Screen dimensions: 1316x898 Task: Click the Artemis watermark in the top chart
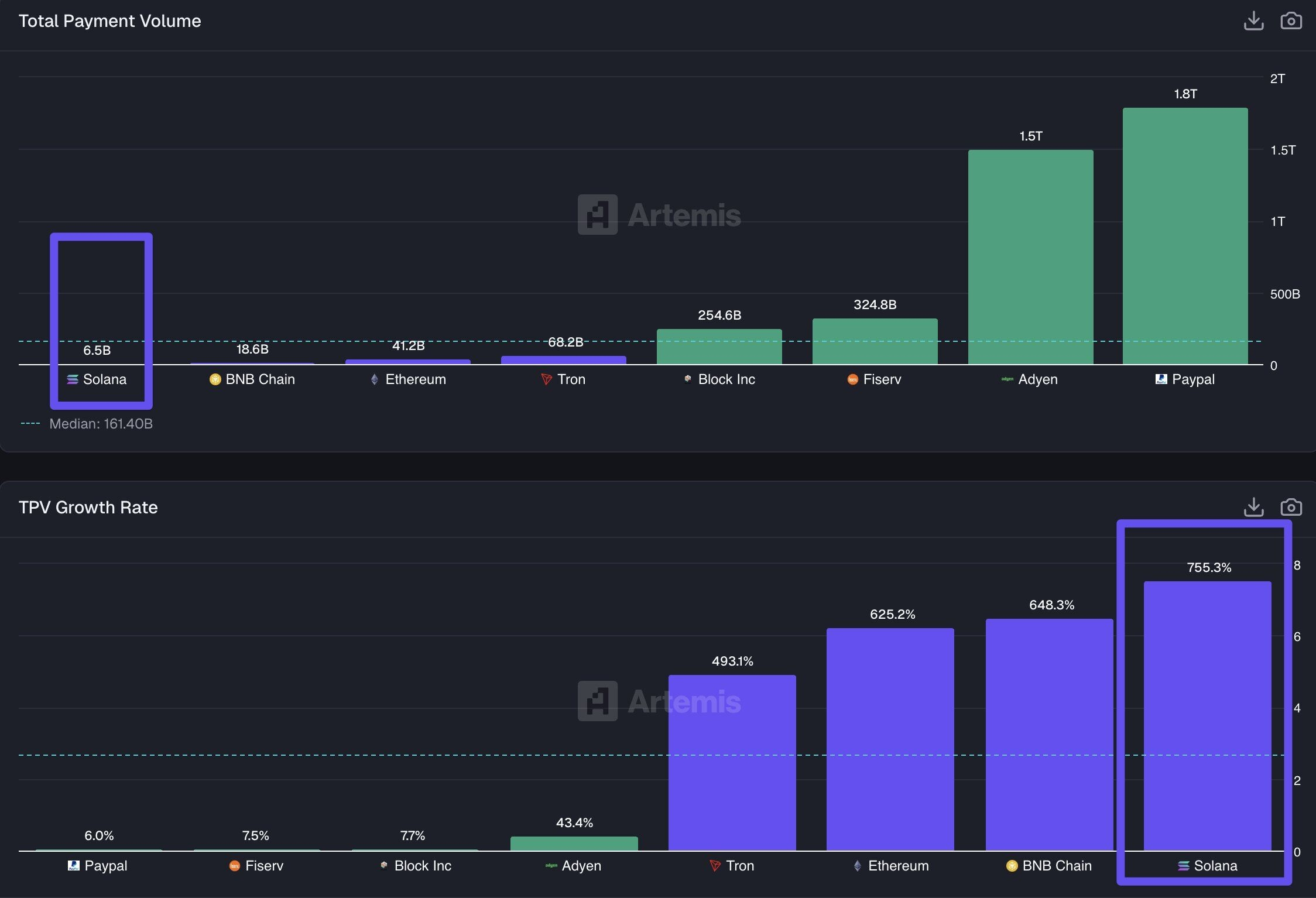pos(659,215)
